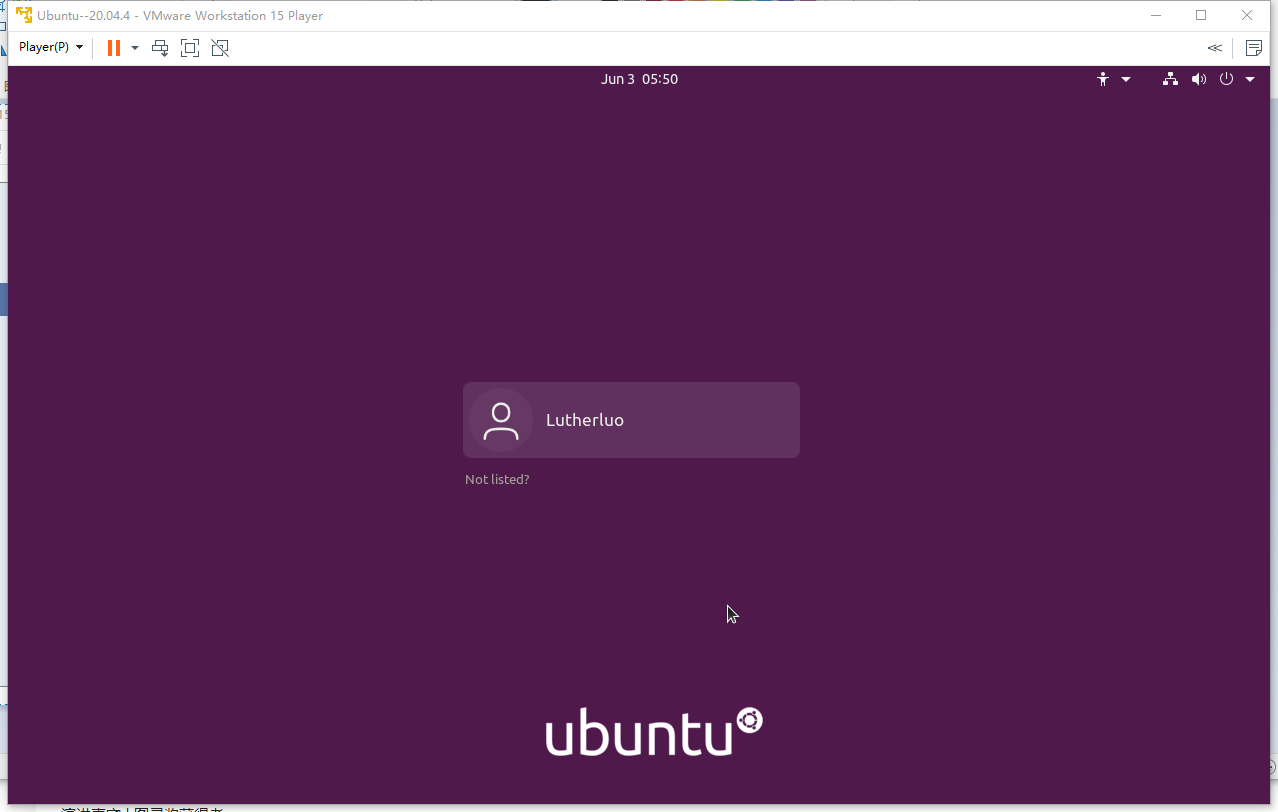Enter VMware full screen mode

click(x=190, y=47)
